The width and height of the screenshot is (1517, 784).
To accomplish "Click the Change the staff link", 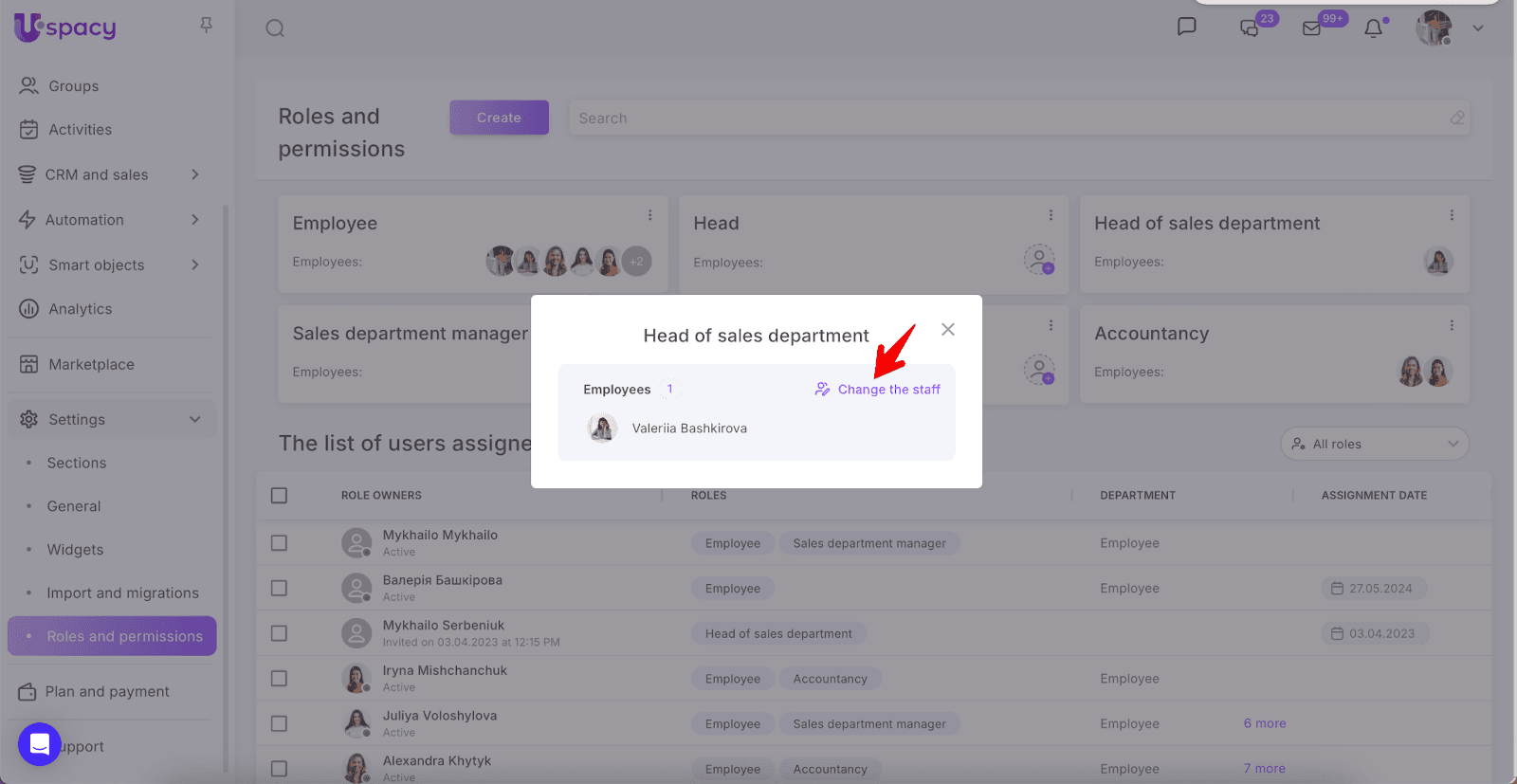I will click(887, 390).
